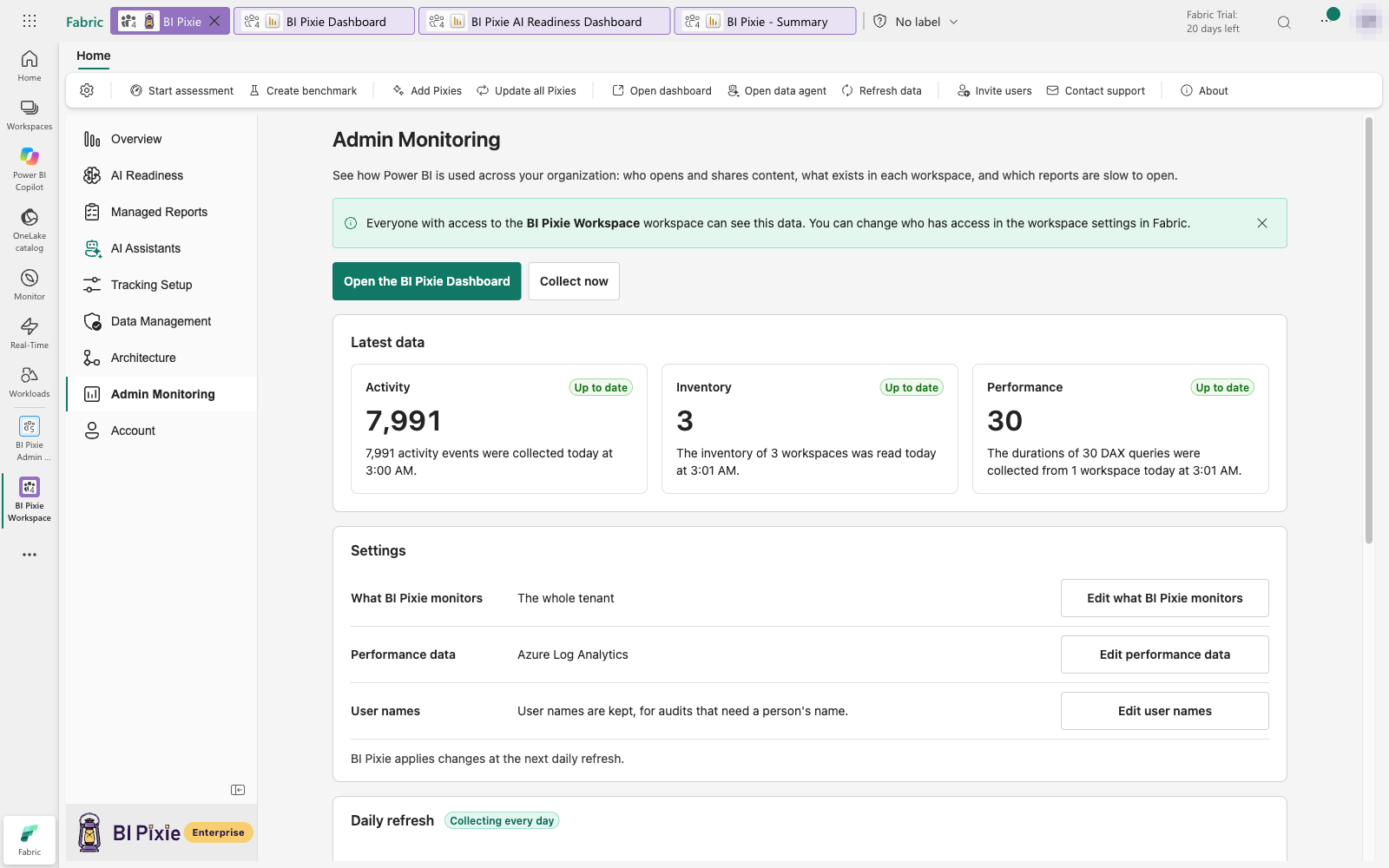Launch Power BI Copilot

tap(30, 168)
